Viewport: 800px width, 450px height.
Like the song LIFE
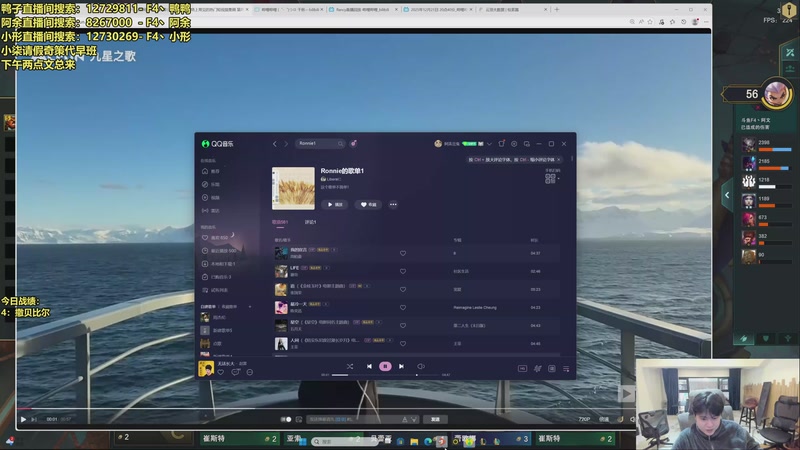click(x=403, y=271)
